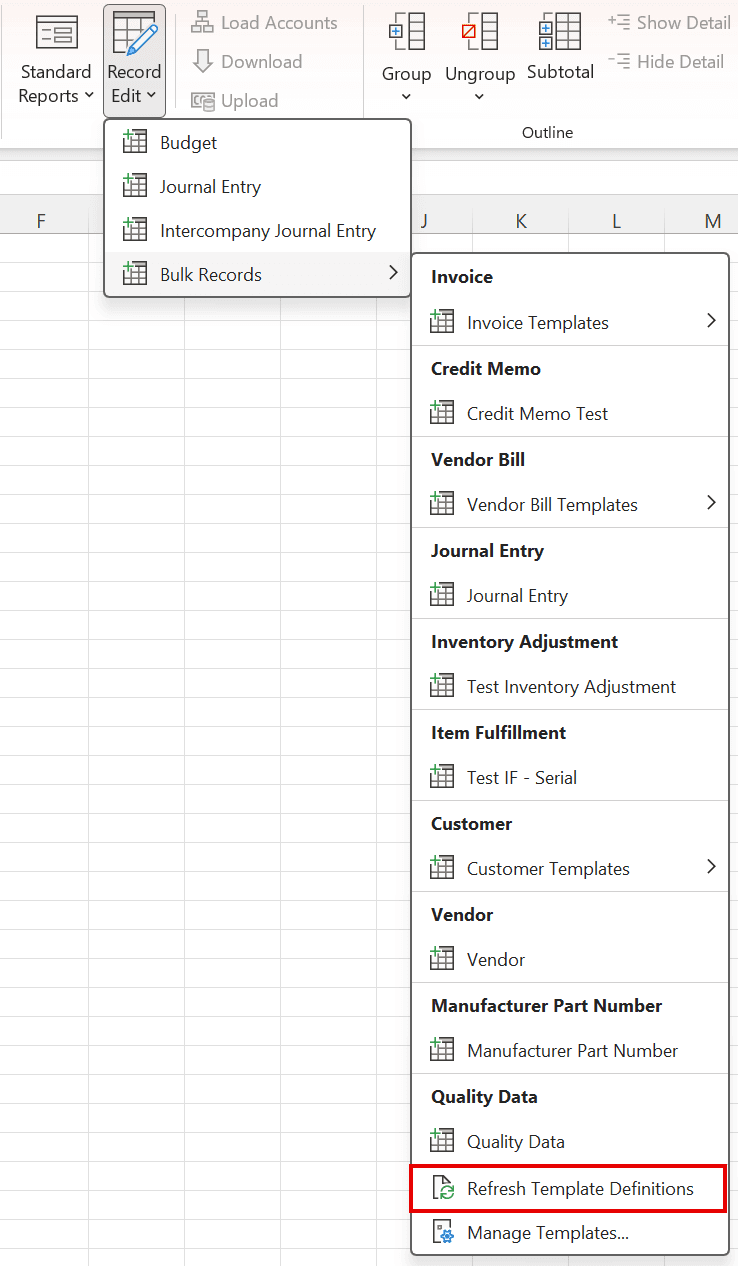Click the Download ribbon button
This screenshot has width=738, height=1266.
pyautogui.click(x=247, y=61)
